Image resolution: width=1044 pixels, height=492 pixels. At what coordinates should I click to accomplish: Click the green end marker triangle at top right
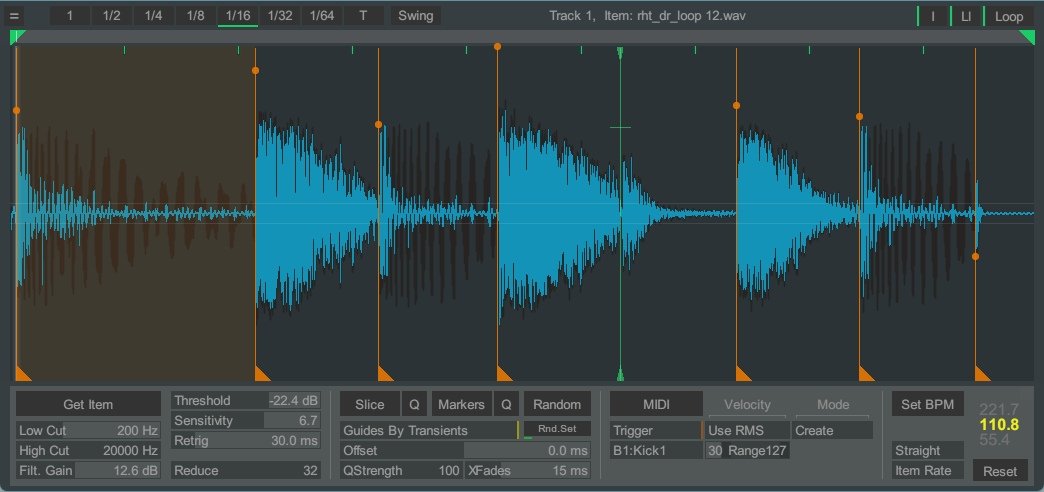(x=1027, y=37)
